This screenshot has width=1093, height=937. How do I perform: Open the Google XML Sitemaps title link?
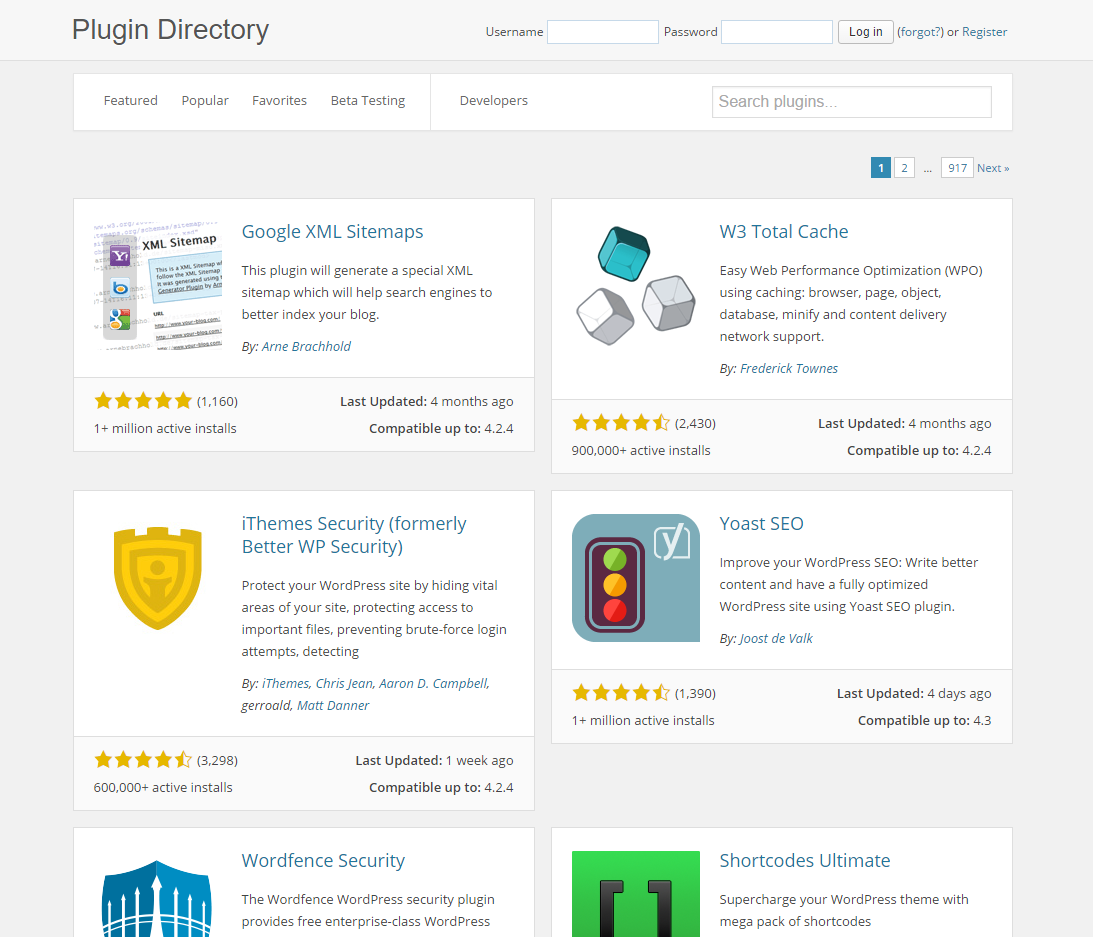(333, 231)
